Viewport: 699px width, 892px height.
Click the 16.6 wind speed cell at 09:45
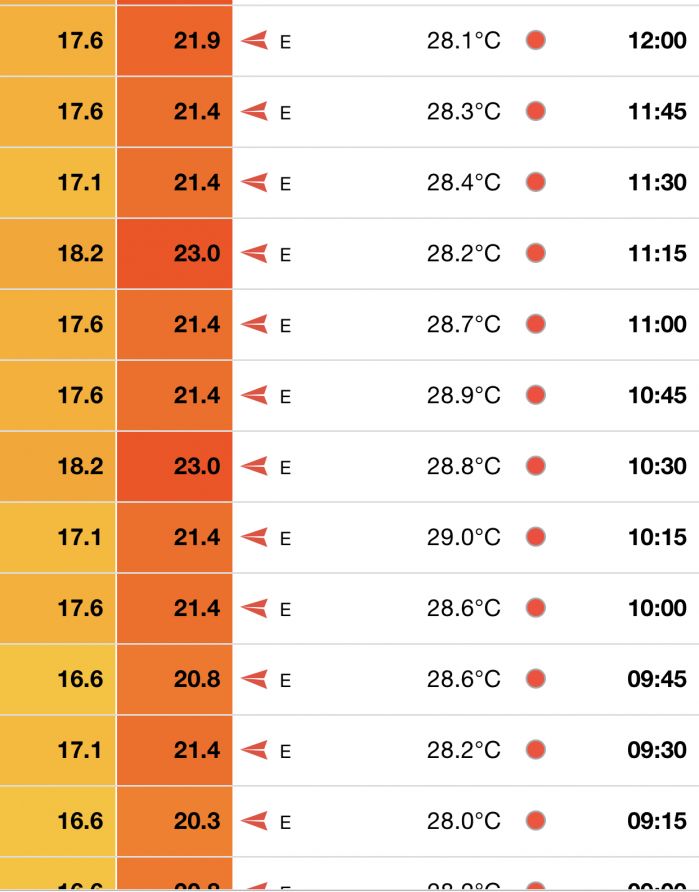click(57, 679)
